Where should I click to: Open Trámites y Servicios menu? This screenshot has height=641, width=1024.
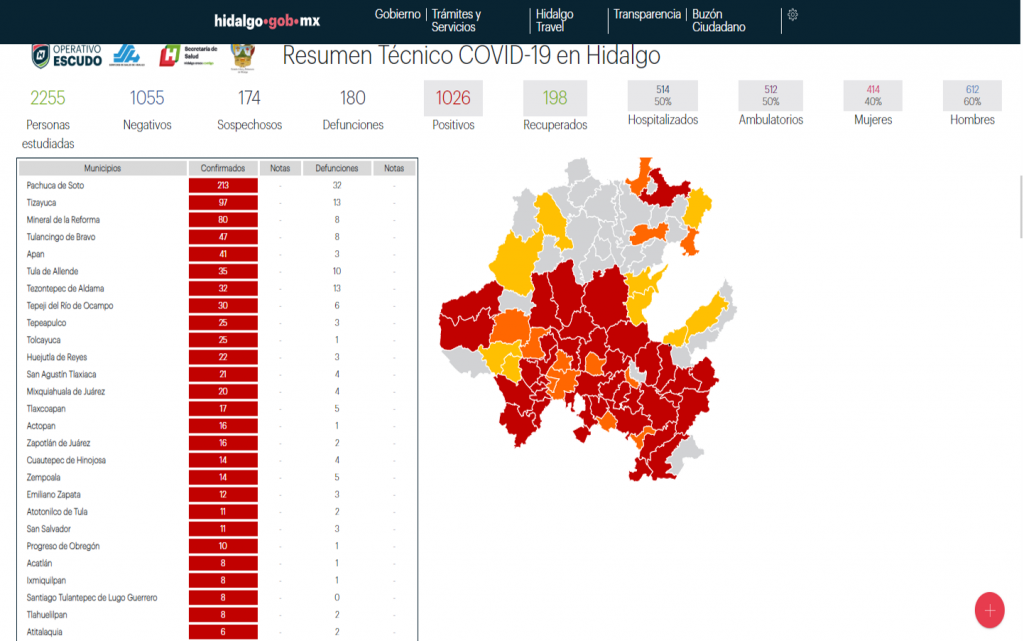(x=456, y=21)
